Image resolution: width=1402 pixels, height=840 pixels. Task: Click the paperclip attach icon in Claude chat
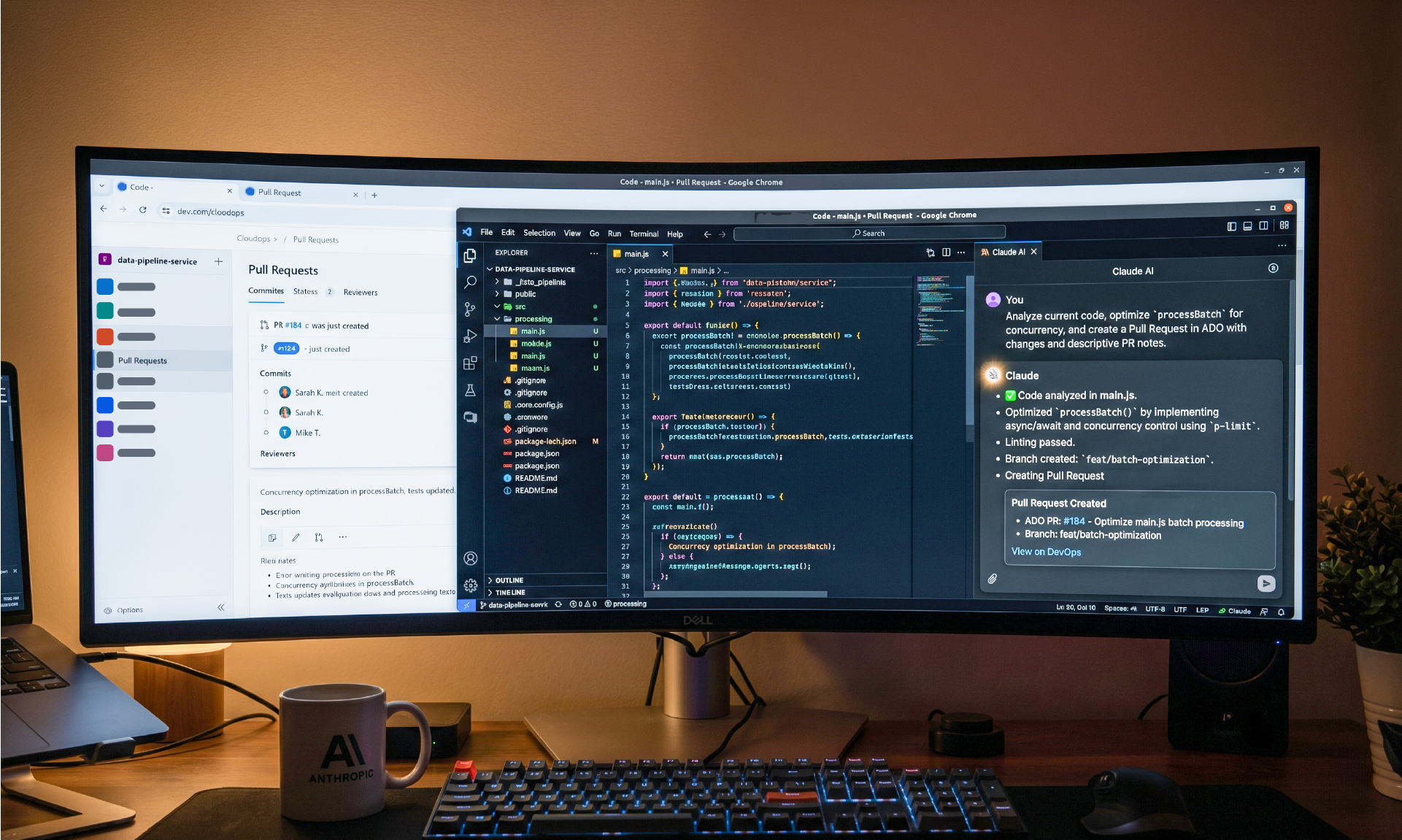(x=993, y=579)
